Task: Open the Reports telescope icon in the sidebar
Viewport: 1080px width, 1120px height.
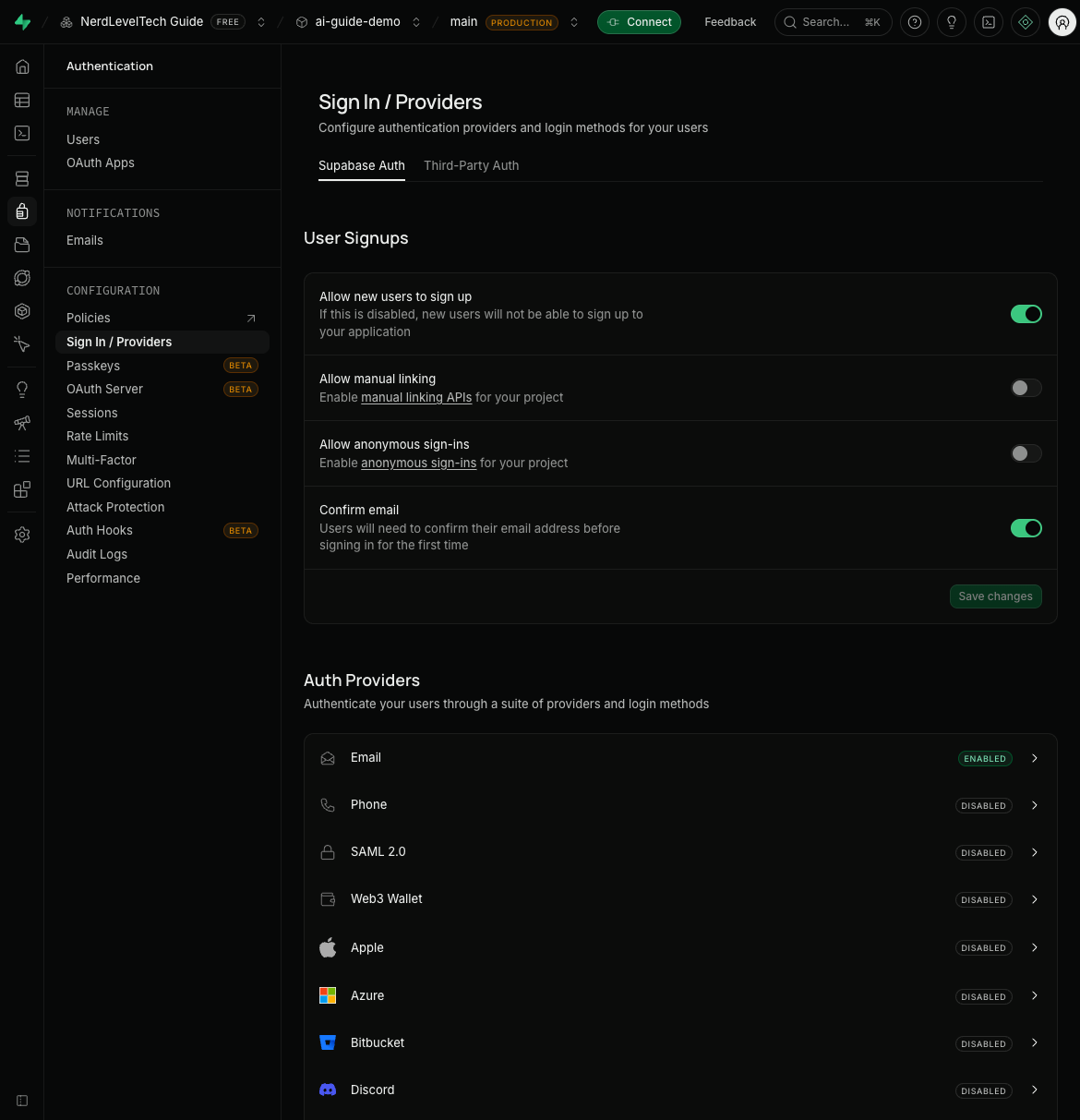Action: click(x=22, y=423)
